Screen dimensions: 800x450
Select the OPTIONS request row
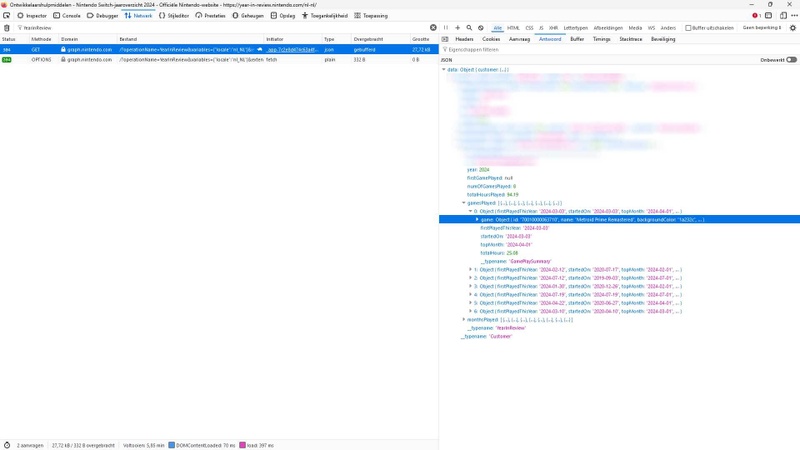[219, 60]
